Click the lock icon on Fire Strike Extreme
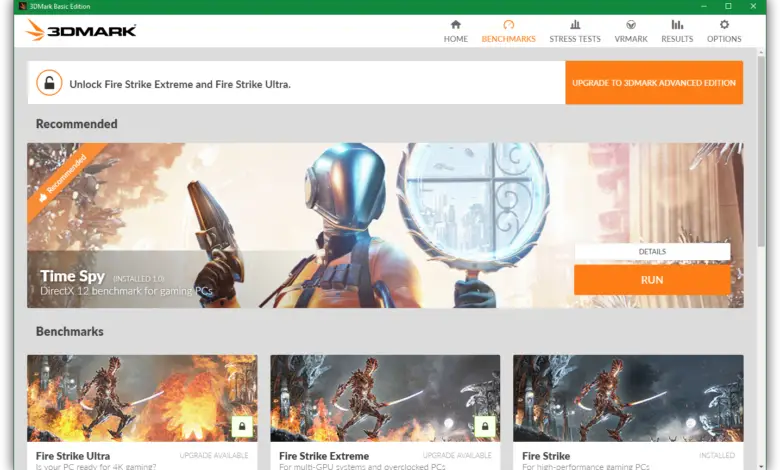780x470 pixels. click(x=485, y=426)
